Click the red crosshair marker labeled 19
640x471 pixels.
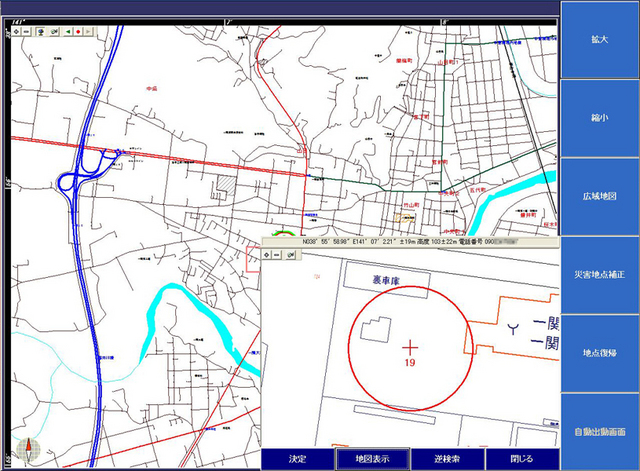410,348
